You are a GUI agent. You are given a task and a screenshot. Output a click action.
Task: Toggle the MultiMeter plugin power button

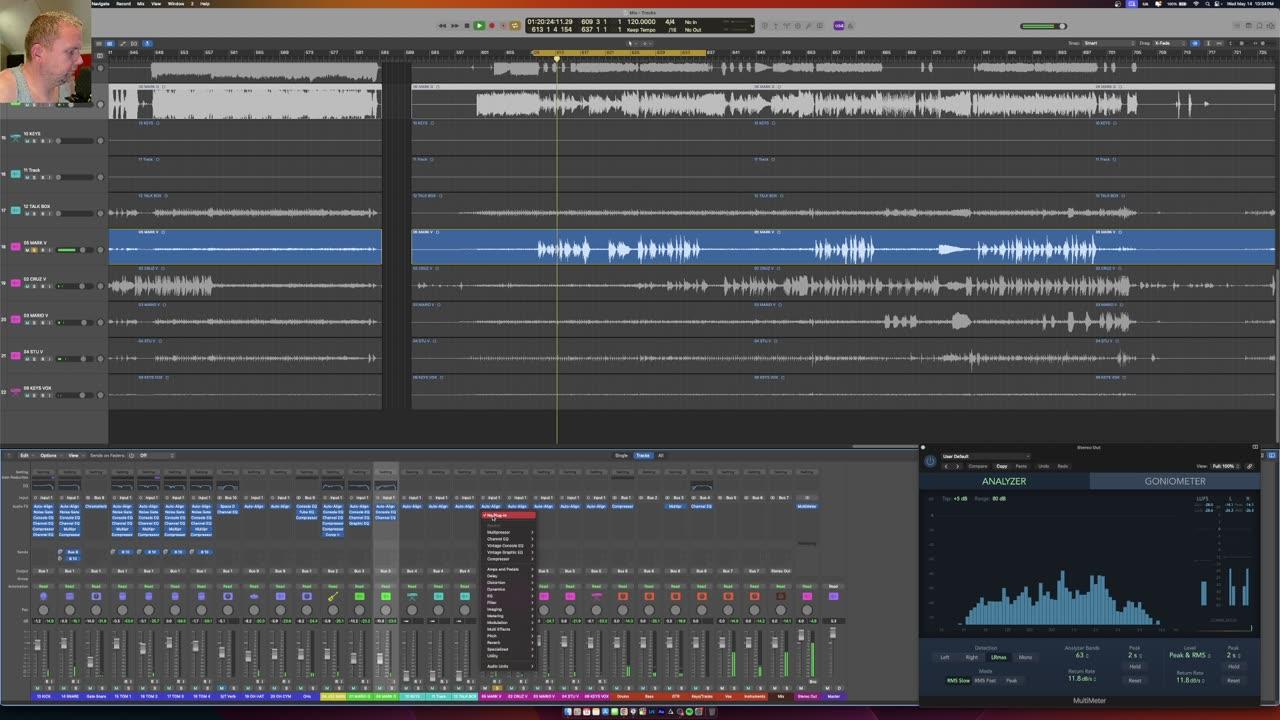coord(930,461)
